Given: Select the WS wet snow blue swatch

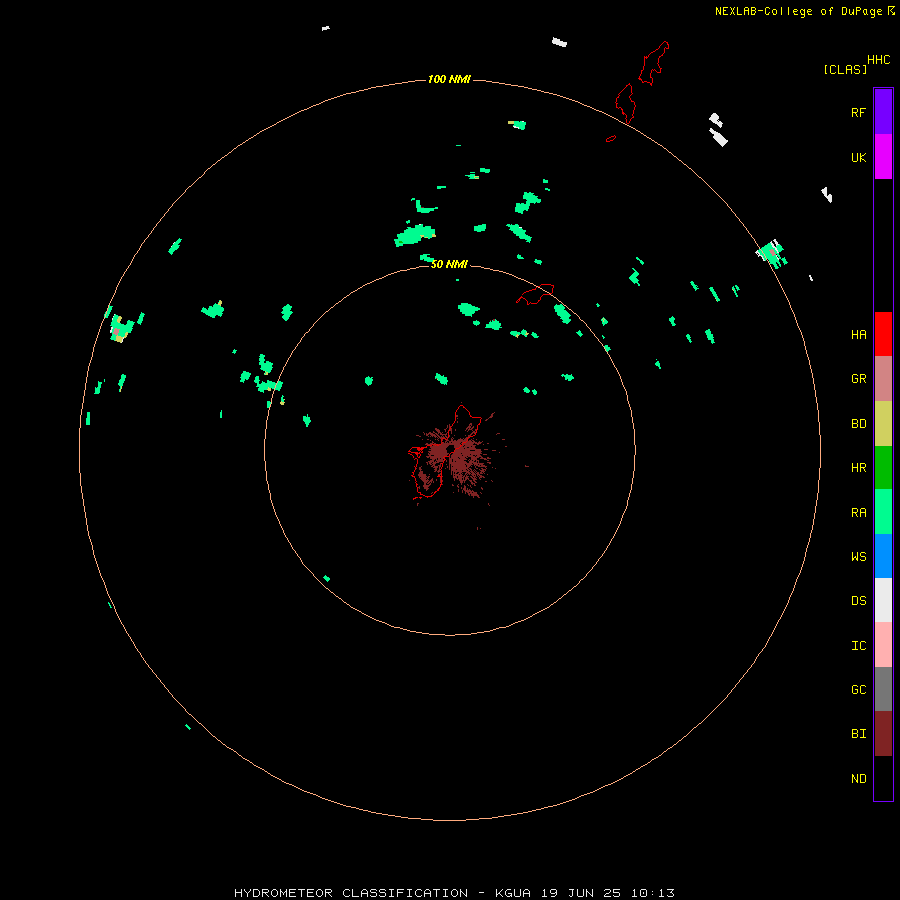Looking at the screenshot, I should click(x=883, y=556).
